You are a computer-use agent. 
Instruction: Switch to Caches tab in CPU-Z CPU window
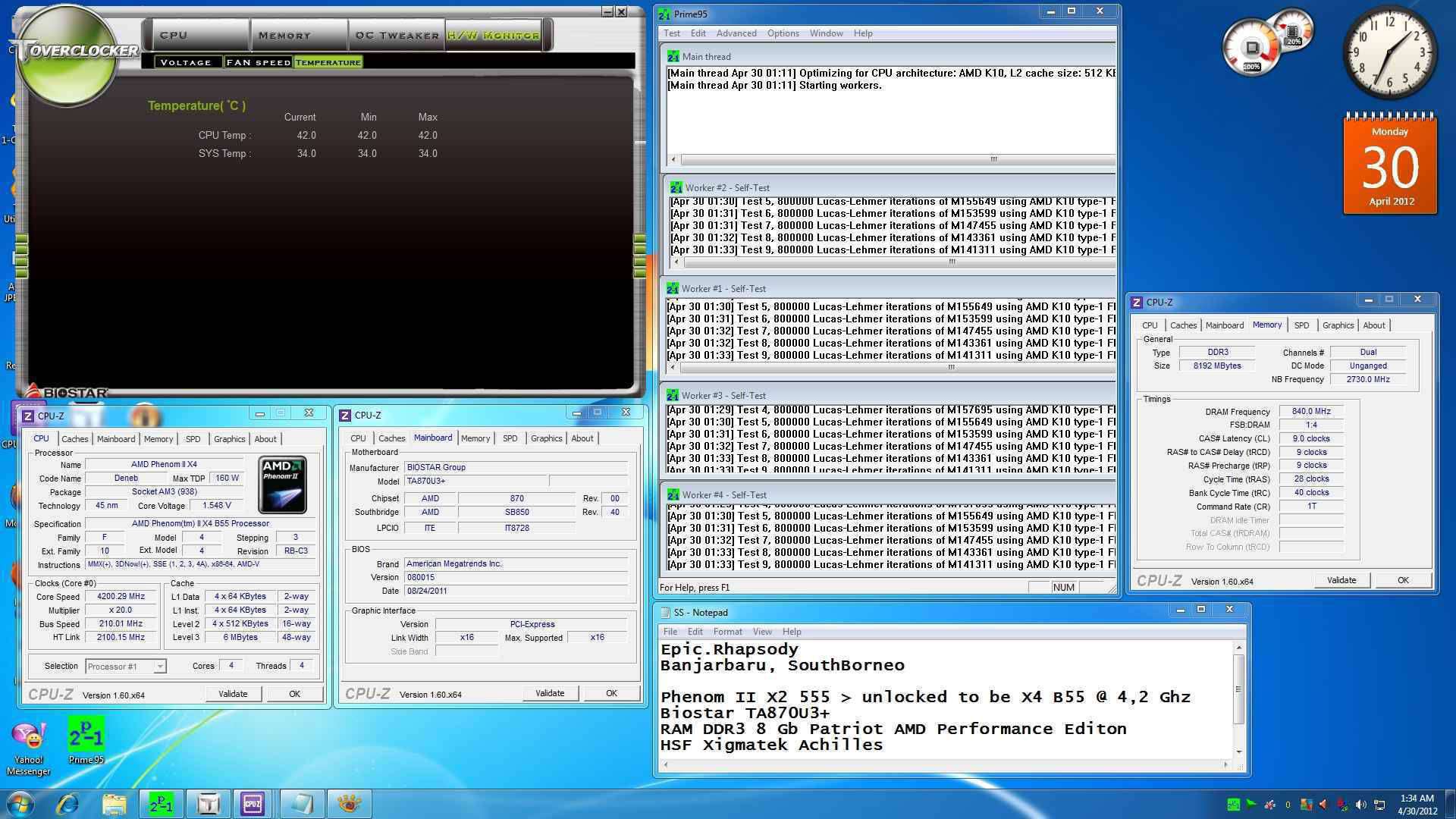74,439
